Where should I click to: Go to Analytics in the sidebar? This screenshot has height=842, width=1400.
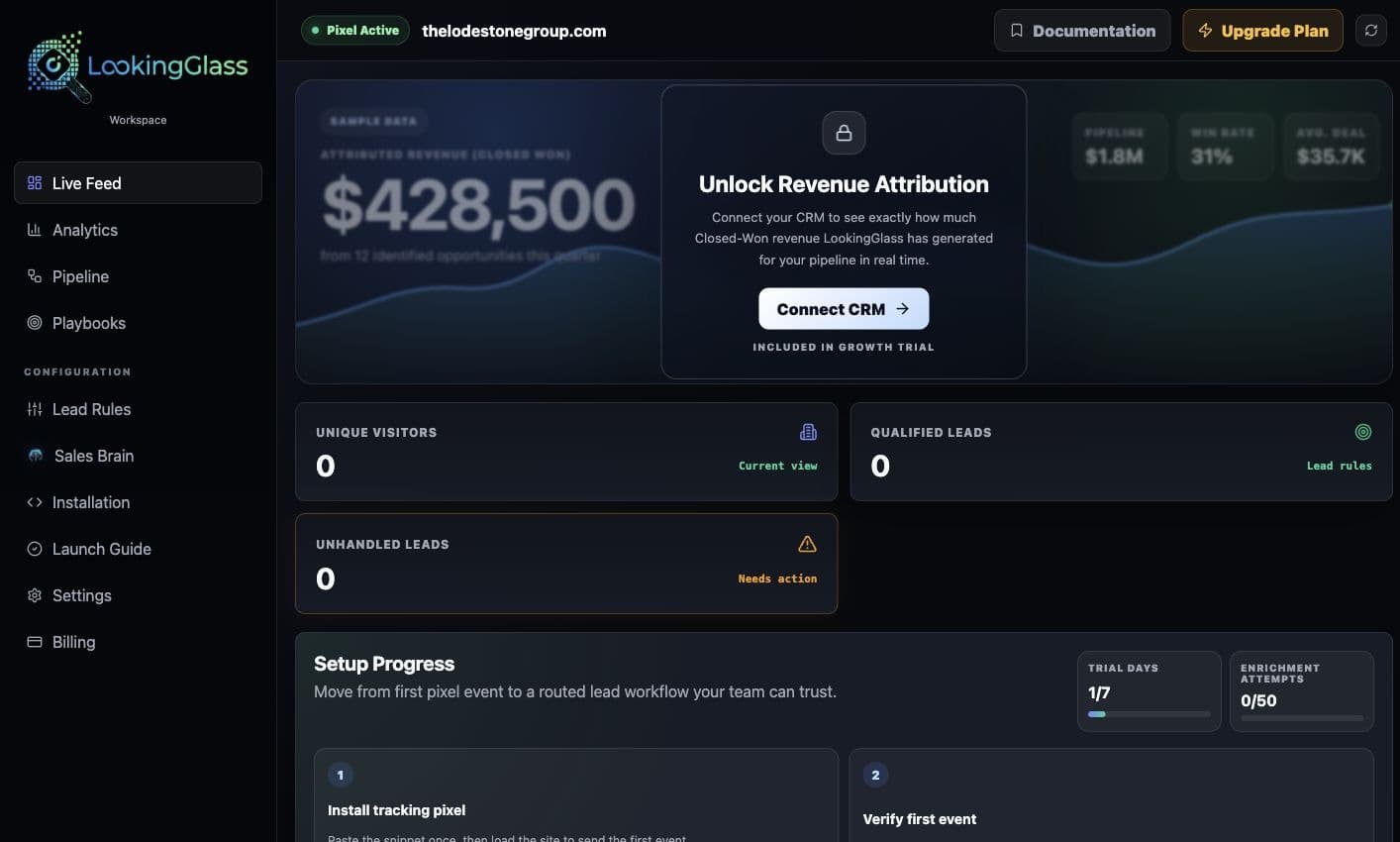(138, 230)
